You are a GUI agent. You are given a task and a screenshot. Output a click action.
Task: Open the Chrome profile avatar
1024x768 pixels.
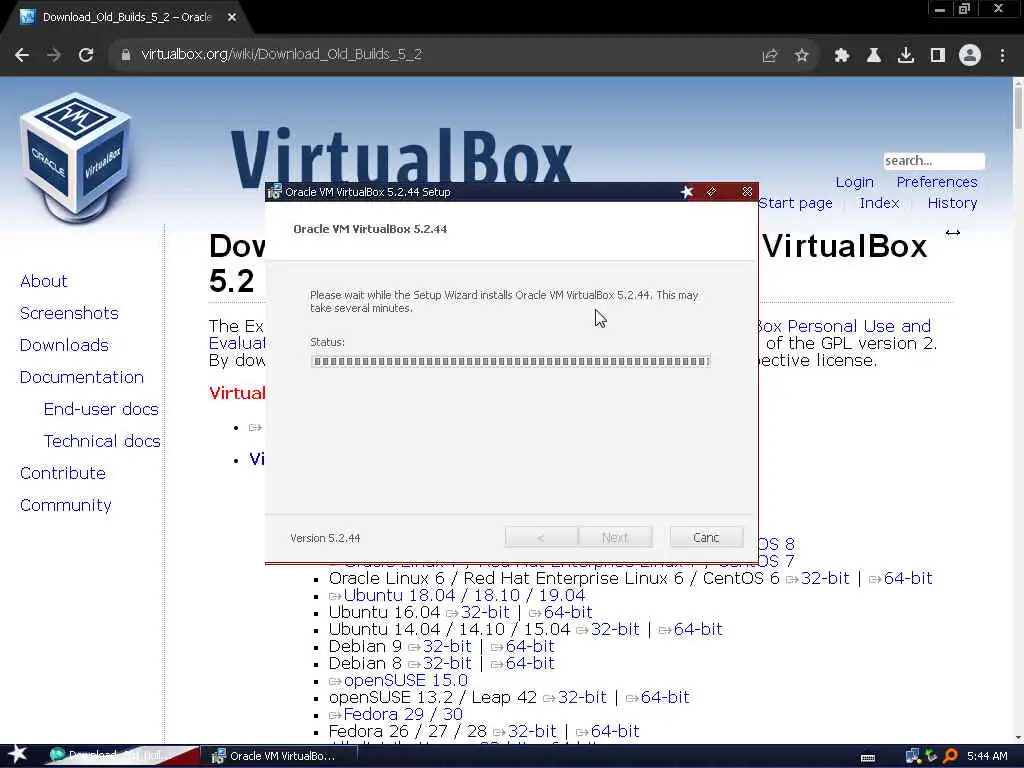point(970,56)
